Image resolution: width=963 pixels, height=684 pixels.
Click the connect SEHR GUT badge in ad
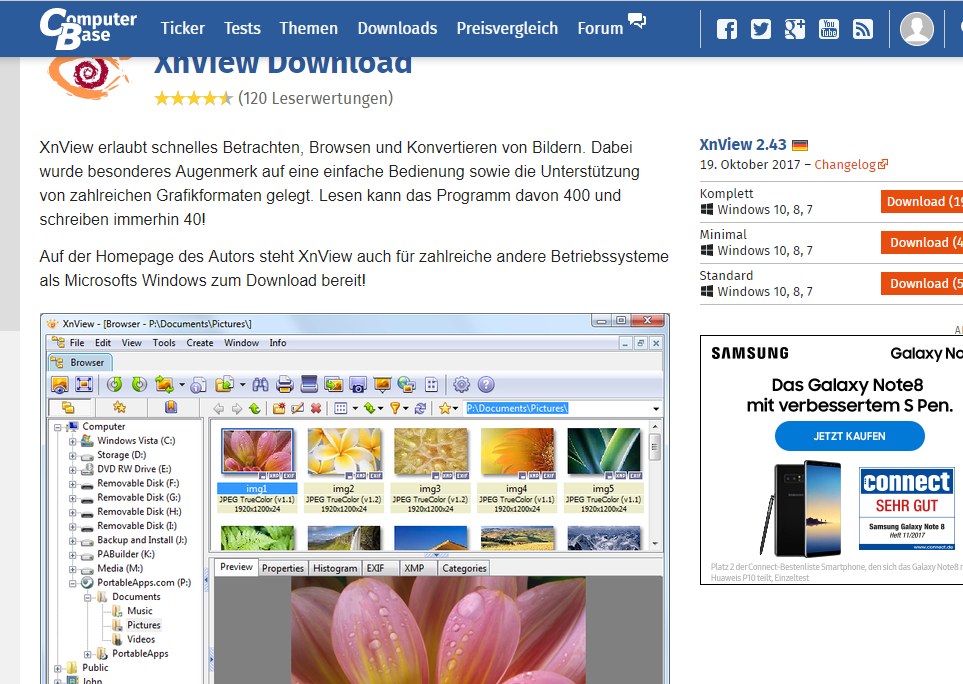pyautogui.click(x=906, y=508)
